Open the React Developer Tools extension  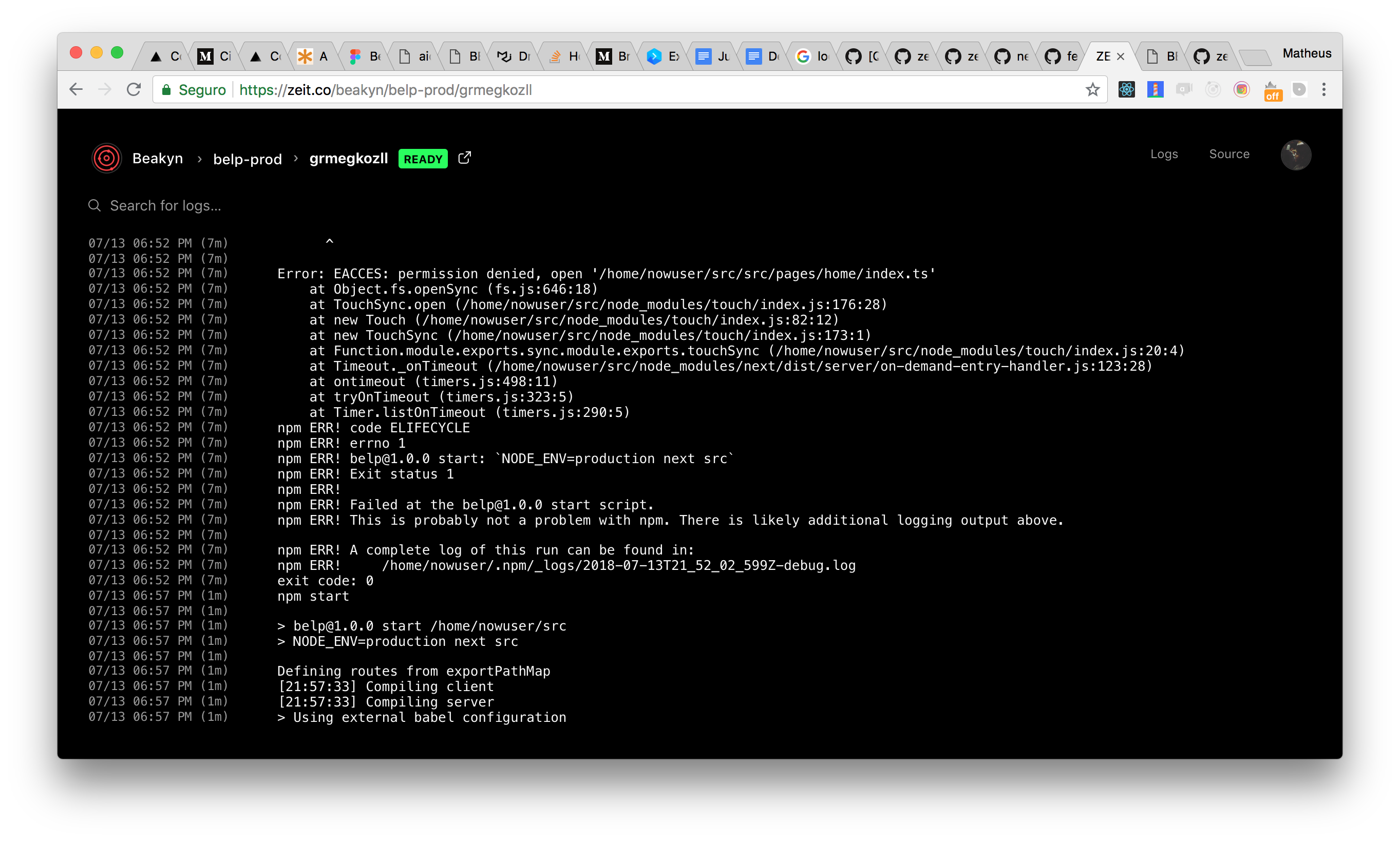[x=1127, y=89]
